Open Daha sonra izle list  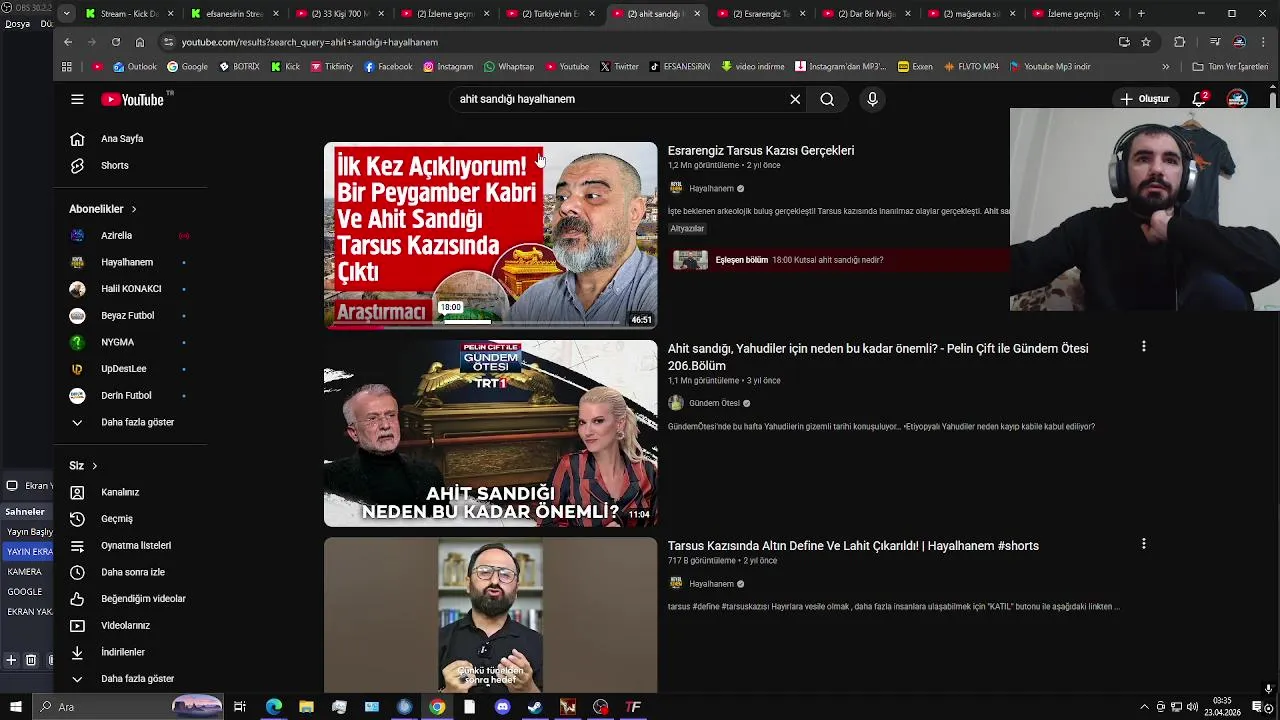pos(130,572)
